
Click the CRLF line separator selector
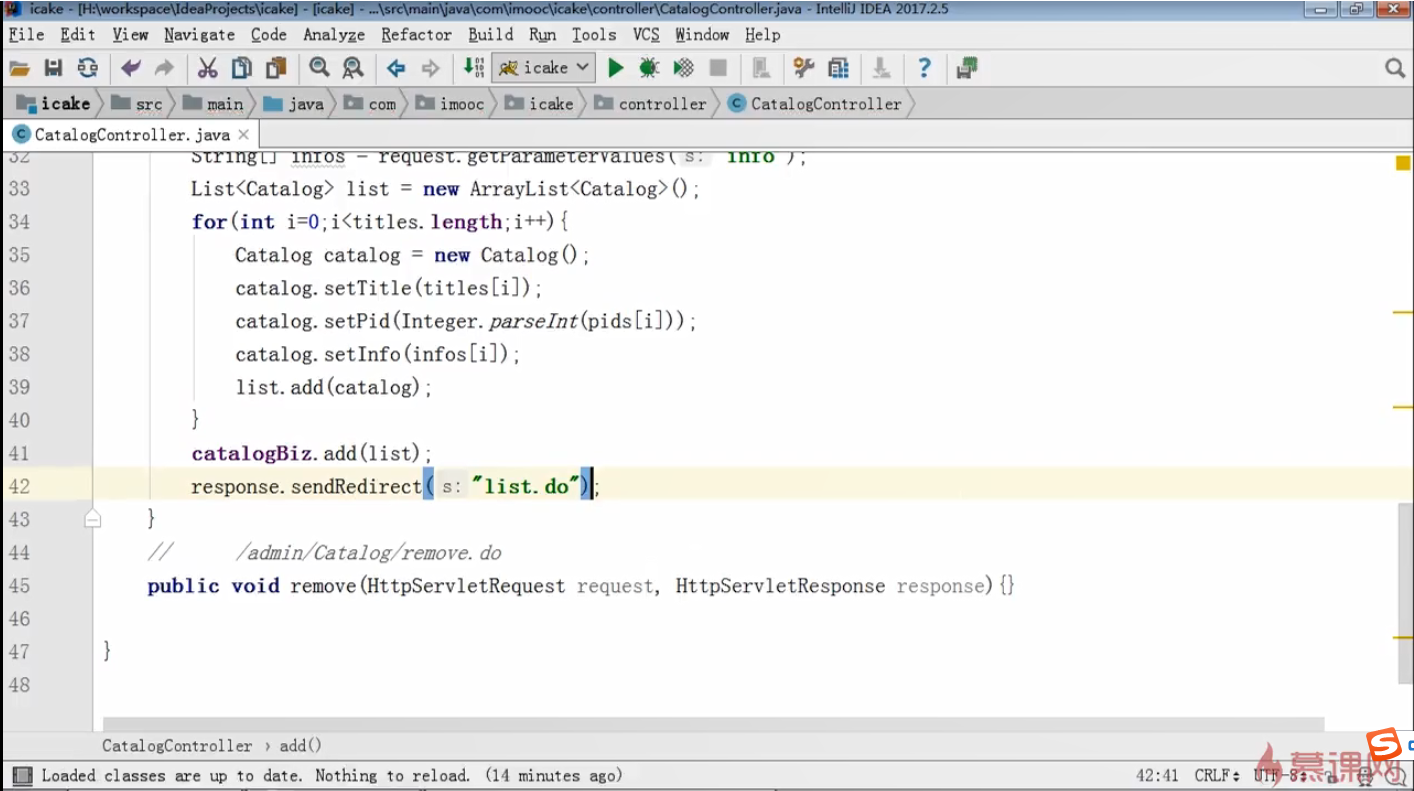(x=1217, y=776)
